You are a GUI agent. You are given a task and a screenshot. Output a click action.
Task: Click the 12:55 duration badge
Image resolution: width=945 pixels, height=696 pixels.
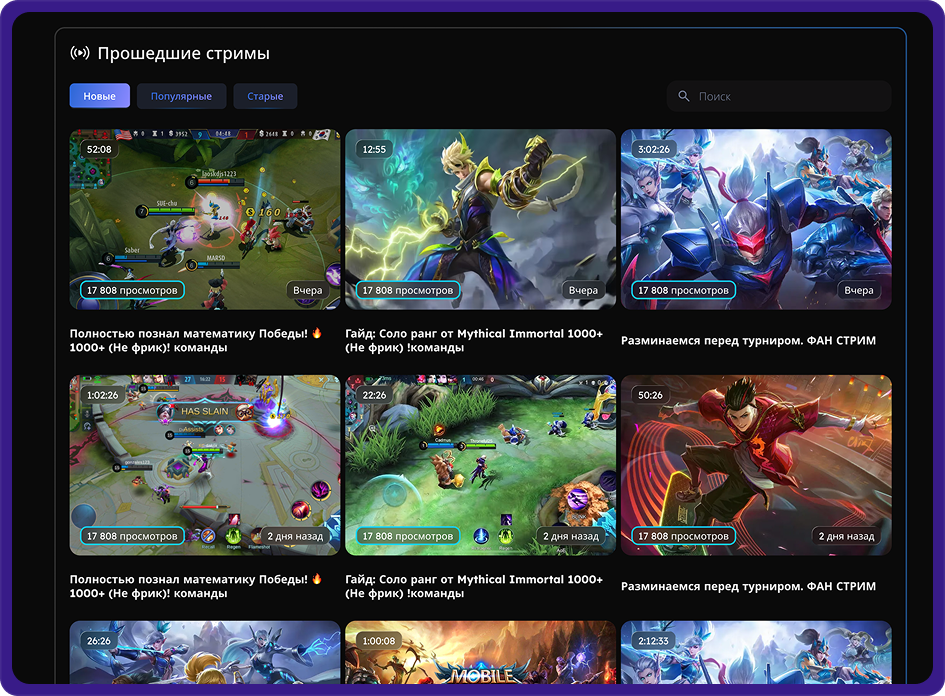(x=374, y=149)
